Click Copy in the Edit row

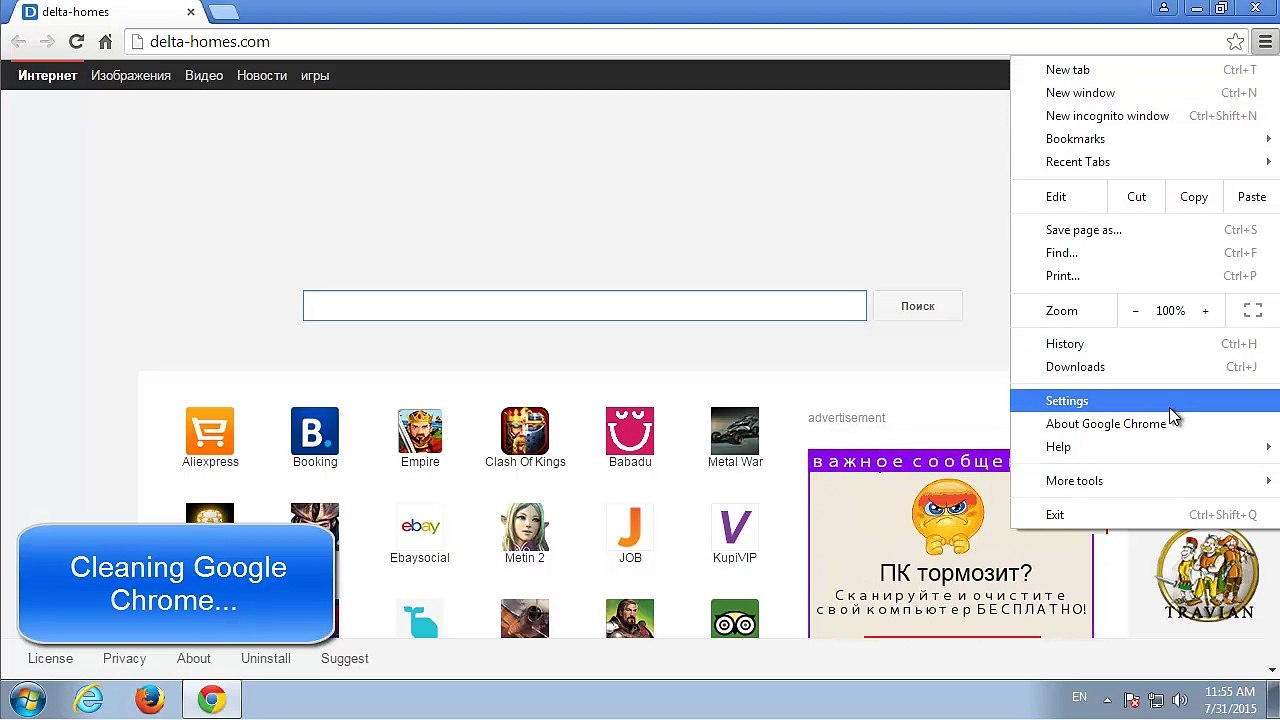[1194, 197]
